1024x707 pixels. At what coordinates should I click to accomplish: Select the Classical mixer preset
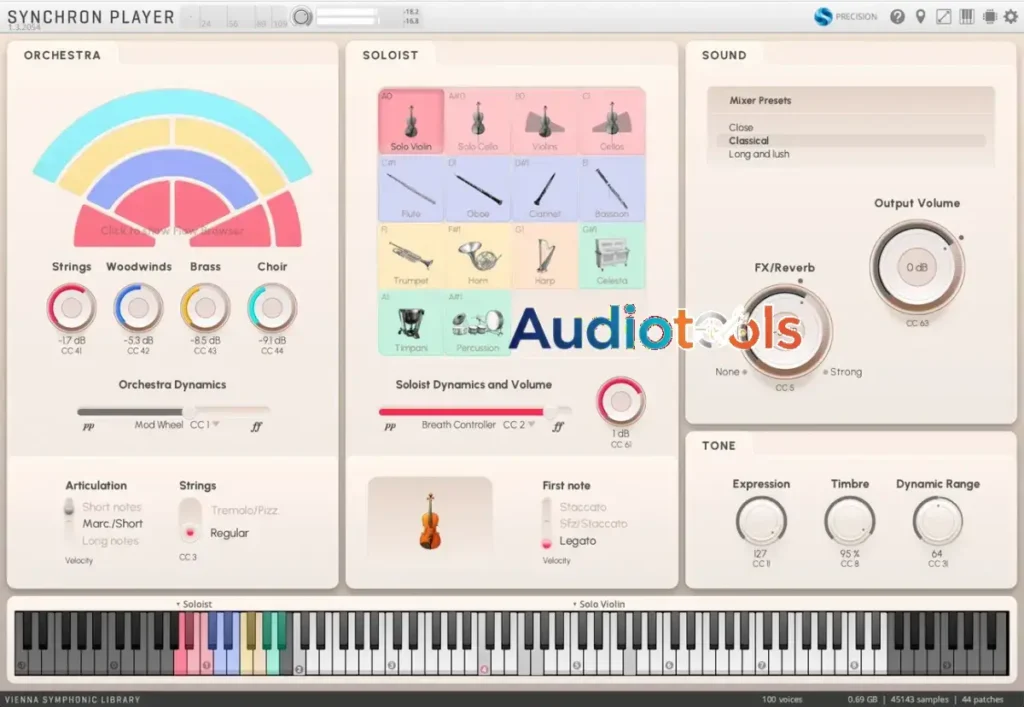[851, 141]
